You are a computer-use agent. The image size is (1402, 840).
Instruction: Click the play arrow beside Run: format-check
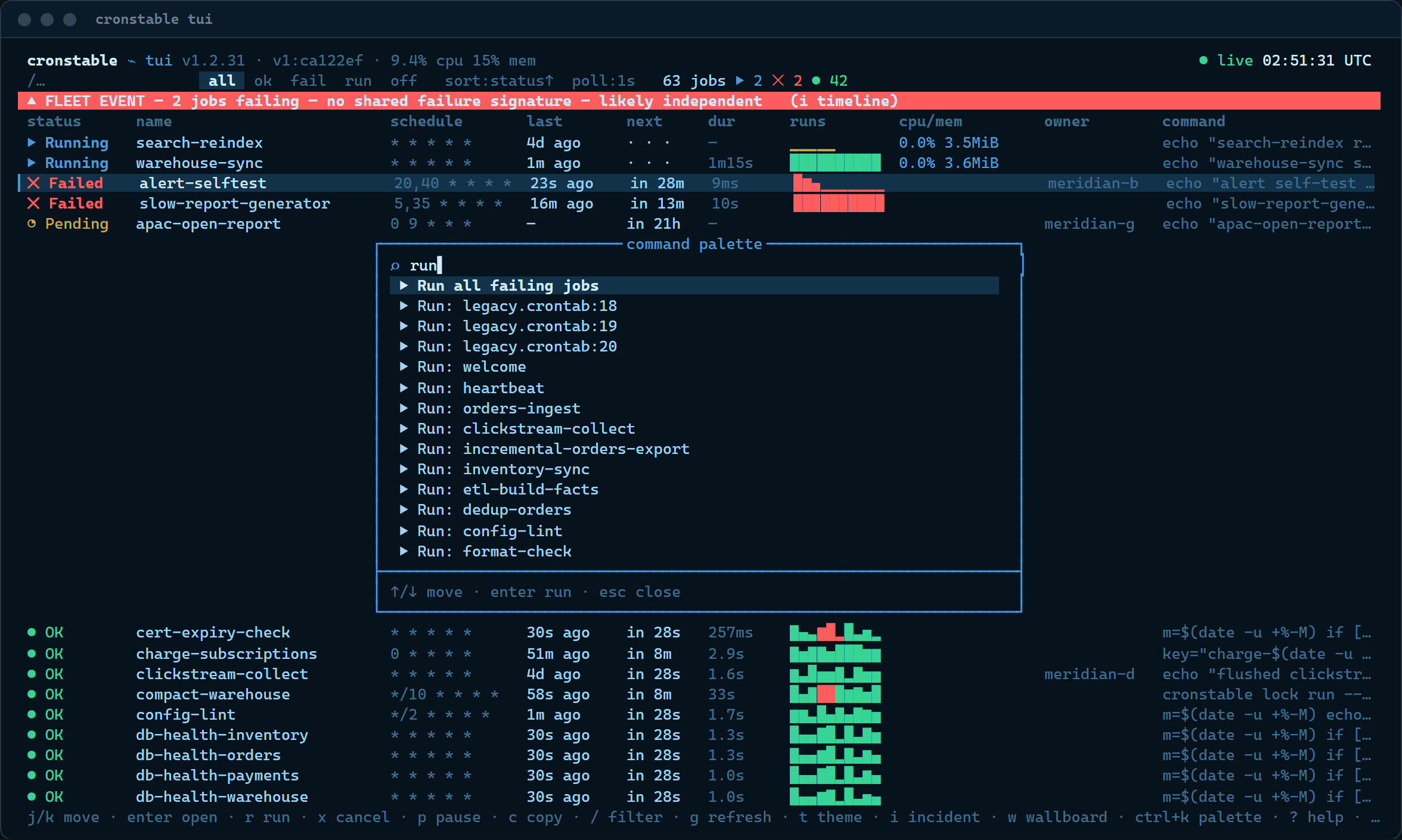click(404, 552)
